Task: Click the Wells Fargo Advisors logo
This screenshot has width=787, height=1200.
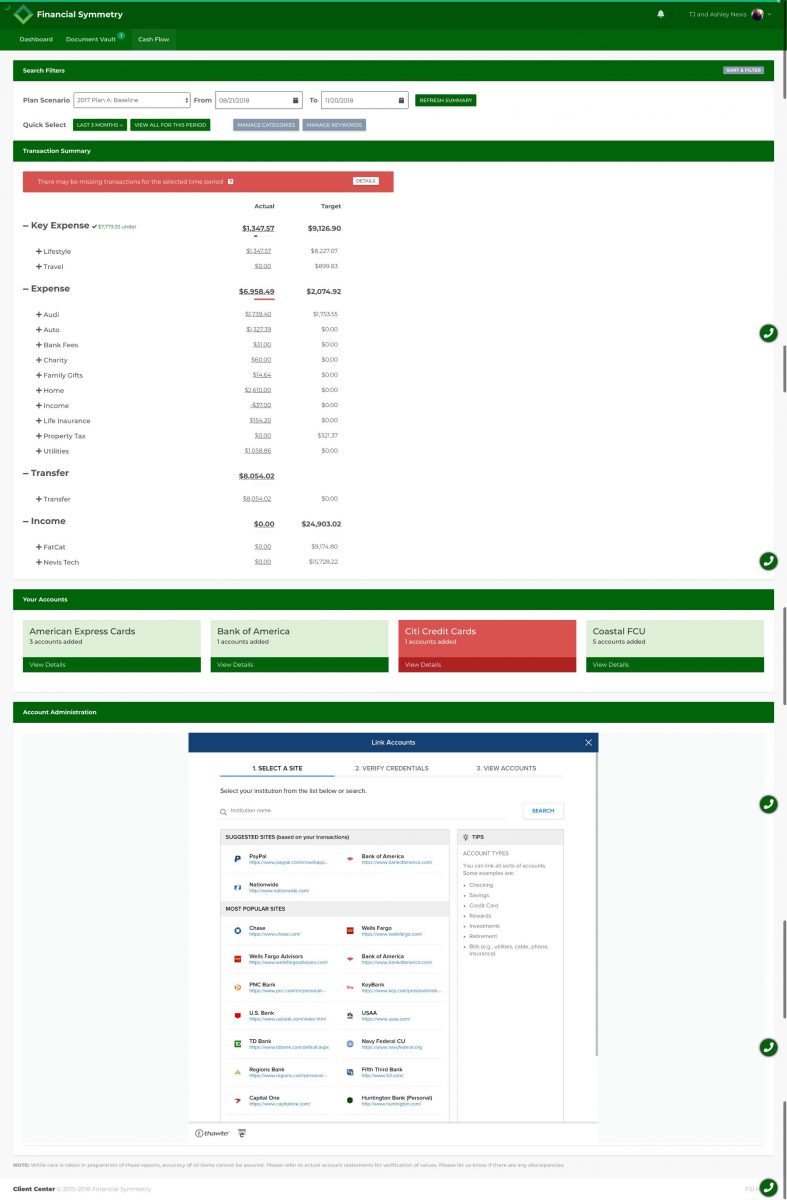Action: [x=236, y=958]
